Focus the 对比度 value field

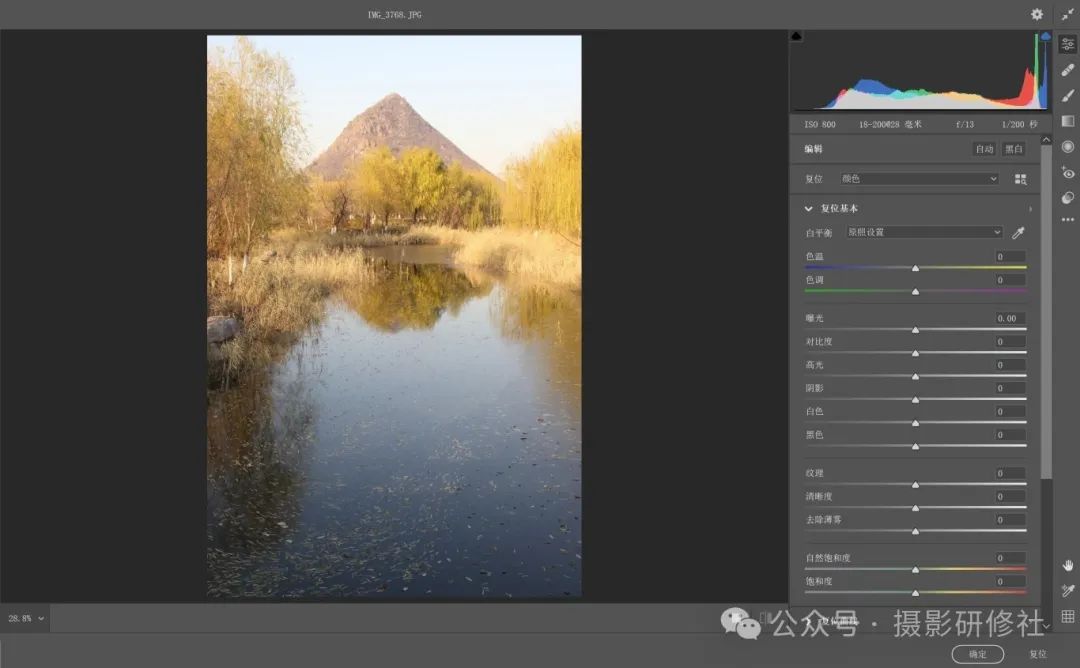(x=1010, y=342)
